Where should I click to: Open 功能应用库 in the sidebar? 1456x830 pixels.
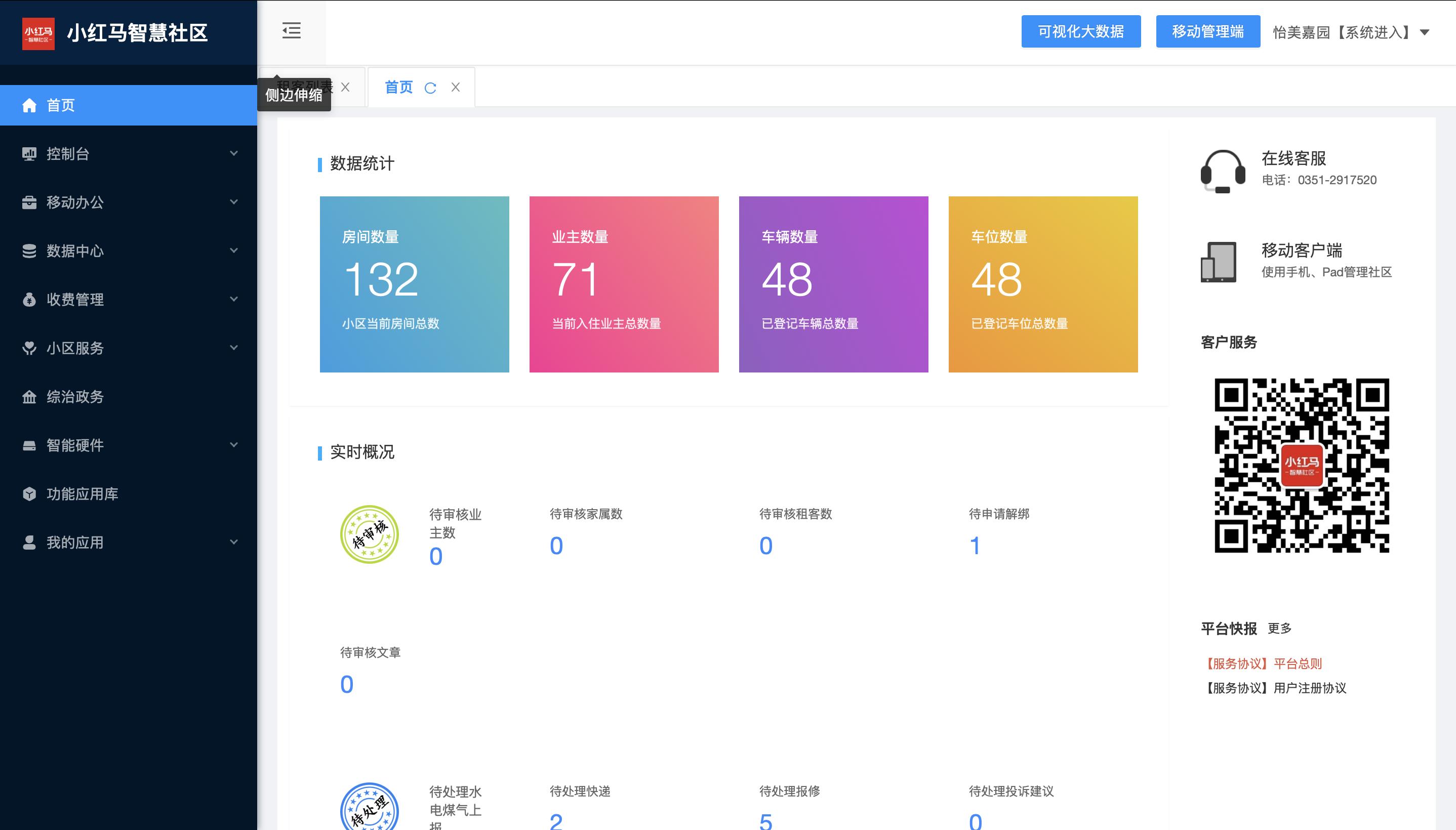(x=128, y=493)
